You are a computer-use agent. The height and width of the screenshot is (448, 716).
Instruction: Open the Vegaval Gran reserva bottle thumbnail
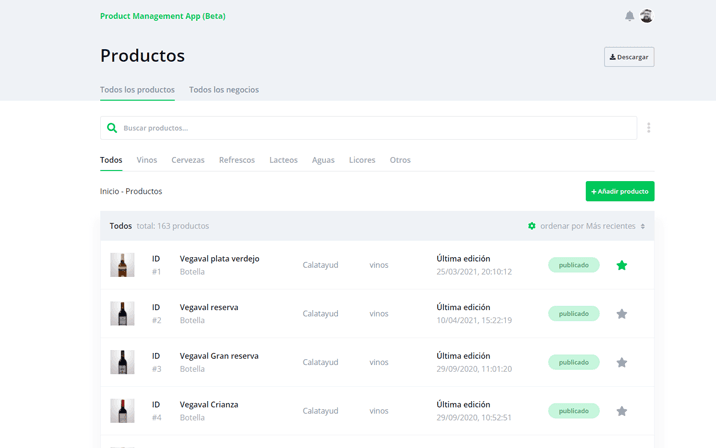(122, 362)
